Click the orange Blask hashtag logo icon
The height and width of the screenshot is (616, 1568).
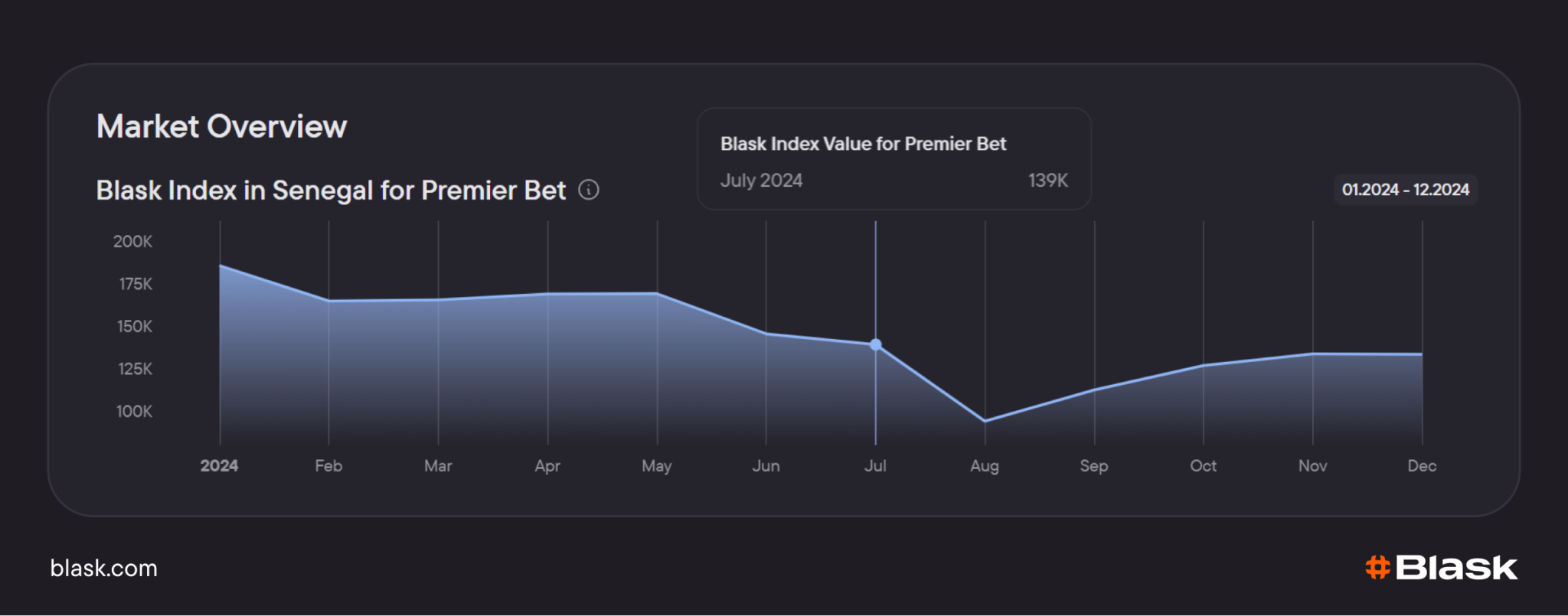tap(1377, 567)
